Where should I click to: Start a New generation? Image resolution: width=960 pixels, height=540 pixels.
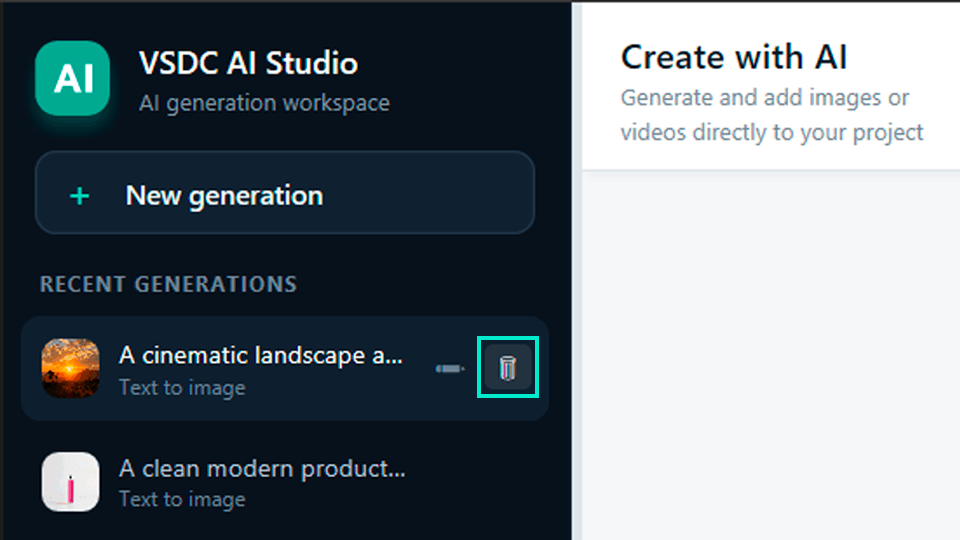tap(285, 193)
